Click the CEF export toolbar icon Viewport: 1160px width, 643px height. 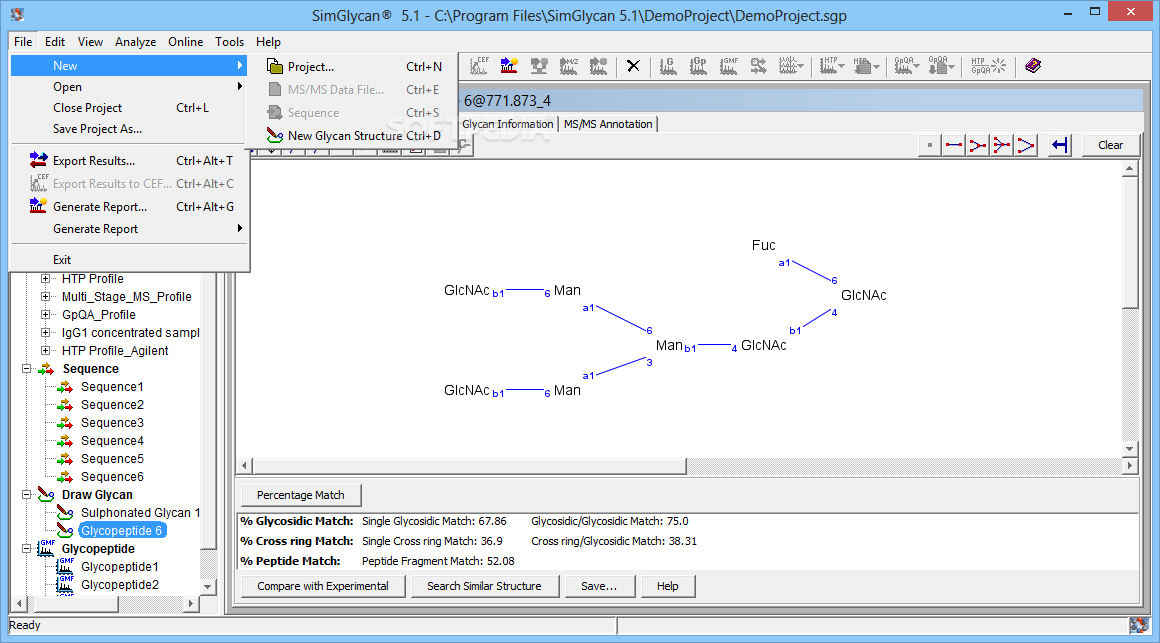pos(479,66)
